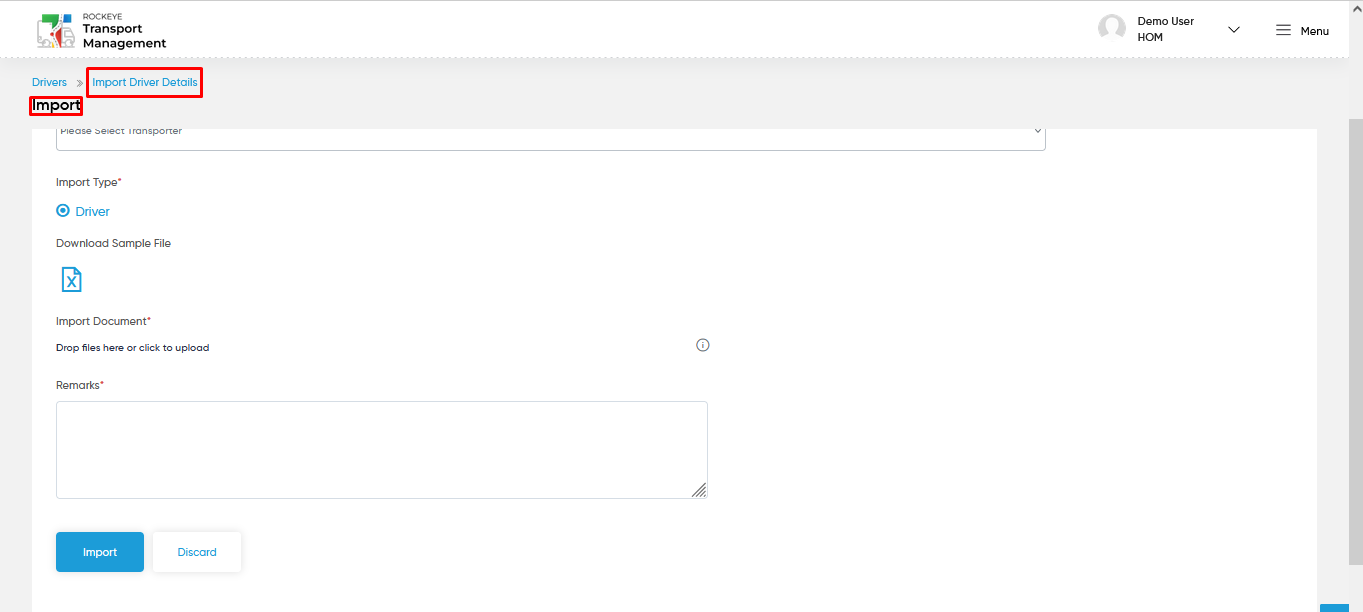Select the Driver import type radio button
The image size is (1363, 612).
[x=63, y=211]
